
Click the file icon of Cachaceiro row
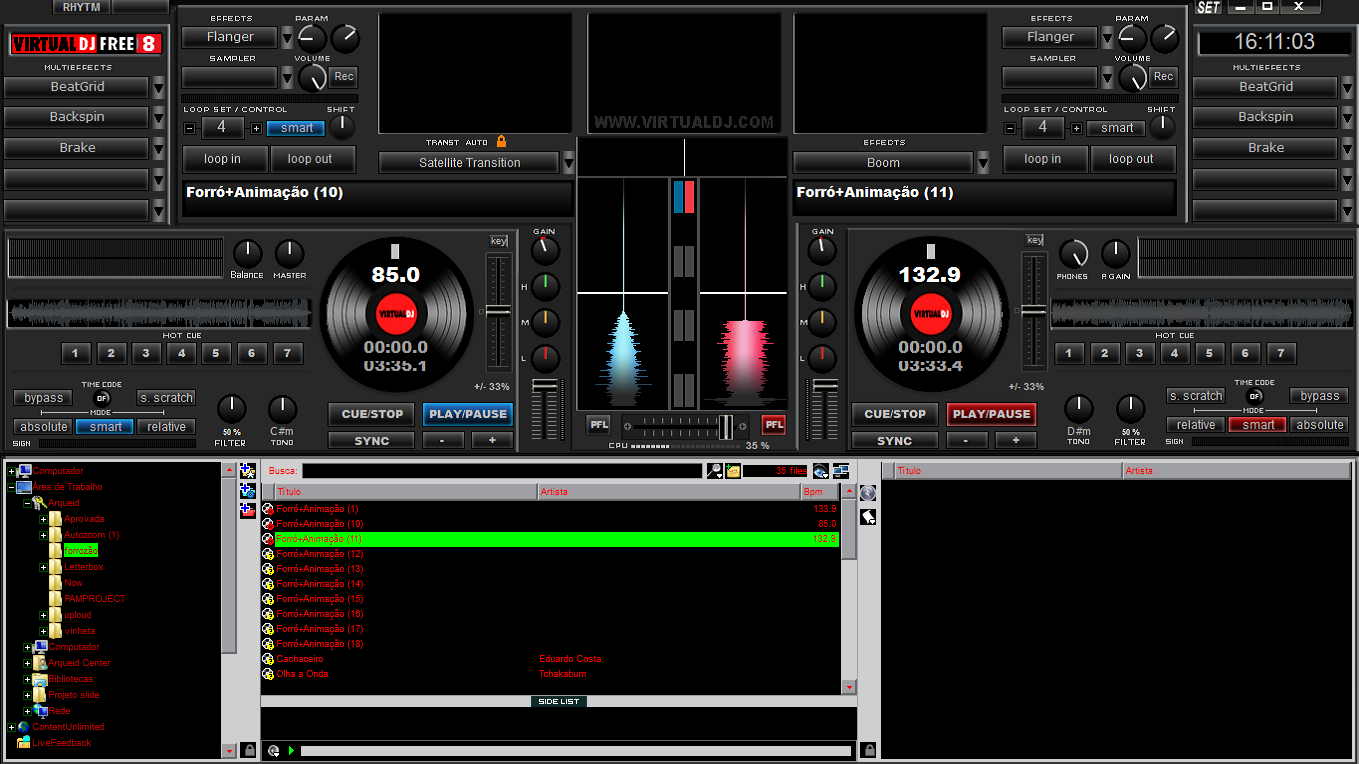point(268,659)
